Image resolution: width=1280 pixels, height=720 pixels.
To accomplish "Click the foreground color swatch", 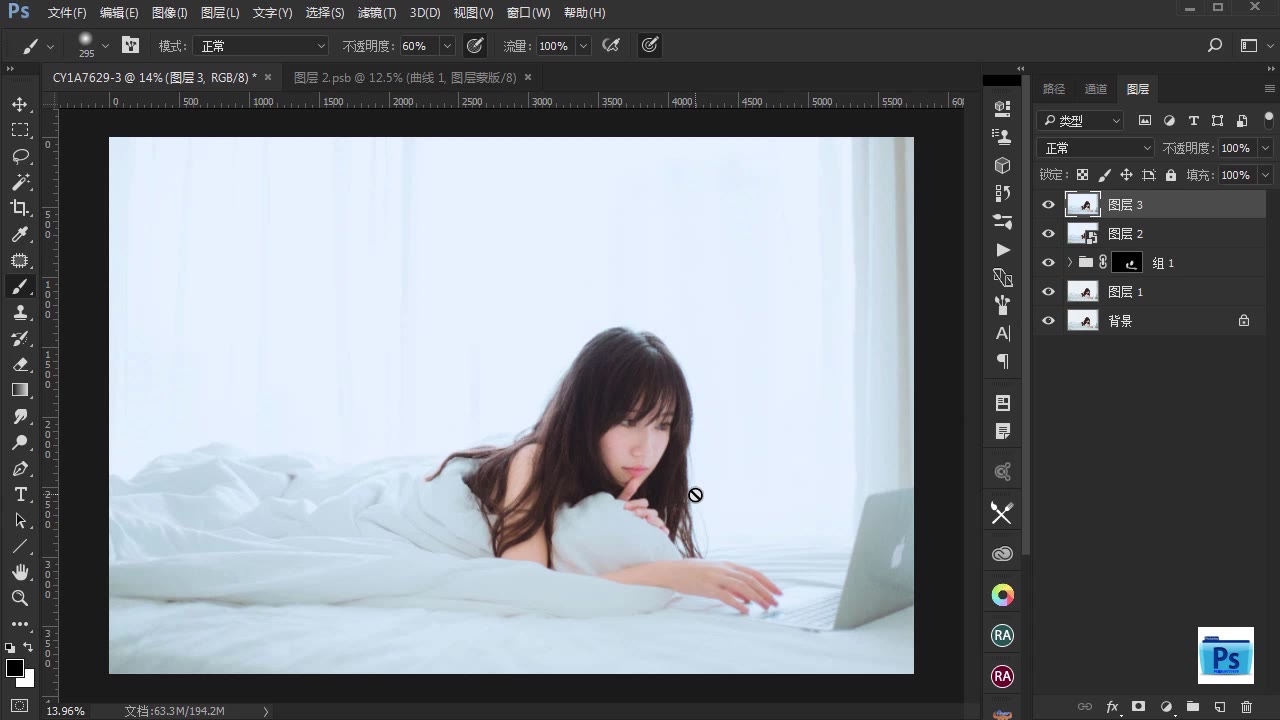I will click(x=15, y=668).
